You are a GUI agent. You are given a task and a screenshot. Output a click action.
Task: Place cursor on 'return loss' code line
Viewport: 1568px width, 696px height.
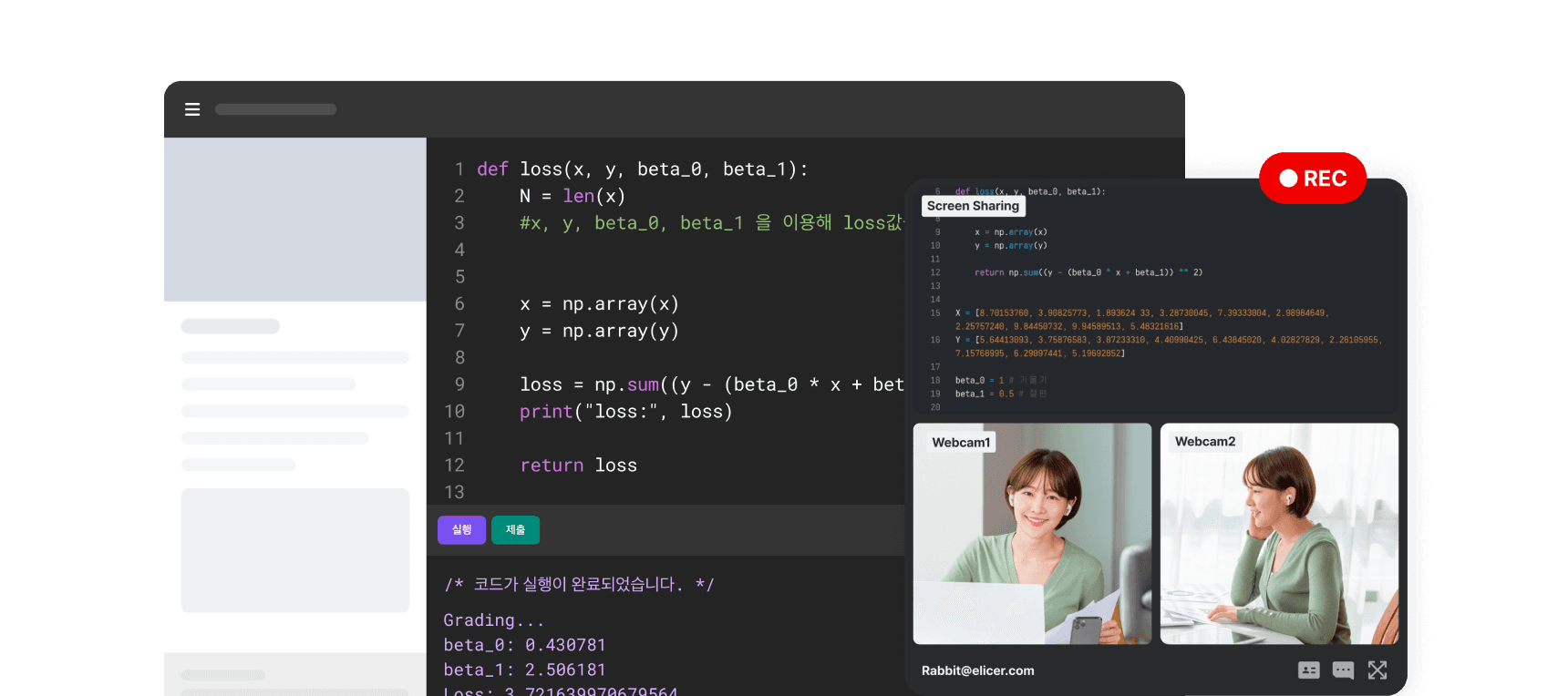click(578, 466)
